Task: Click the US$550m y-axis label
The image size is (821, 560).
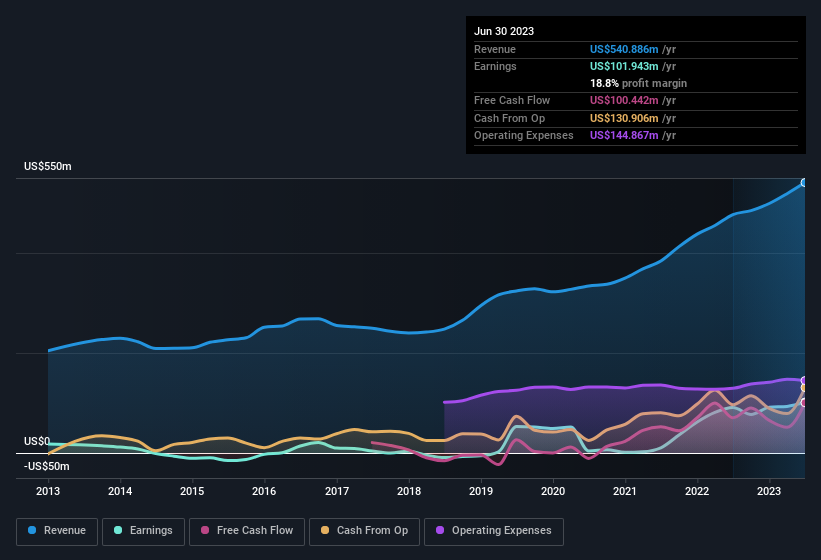Action: click(48, 166)
